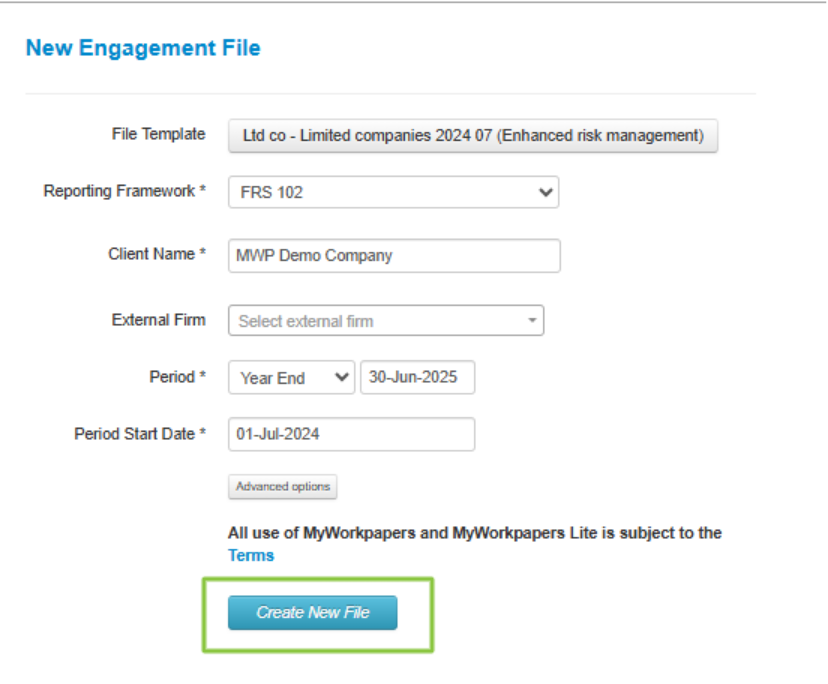Click inside the MWP Demo Company textbox

[x=393, y=255]
